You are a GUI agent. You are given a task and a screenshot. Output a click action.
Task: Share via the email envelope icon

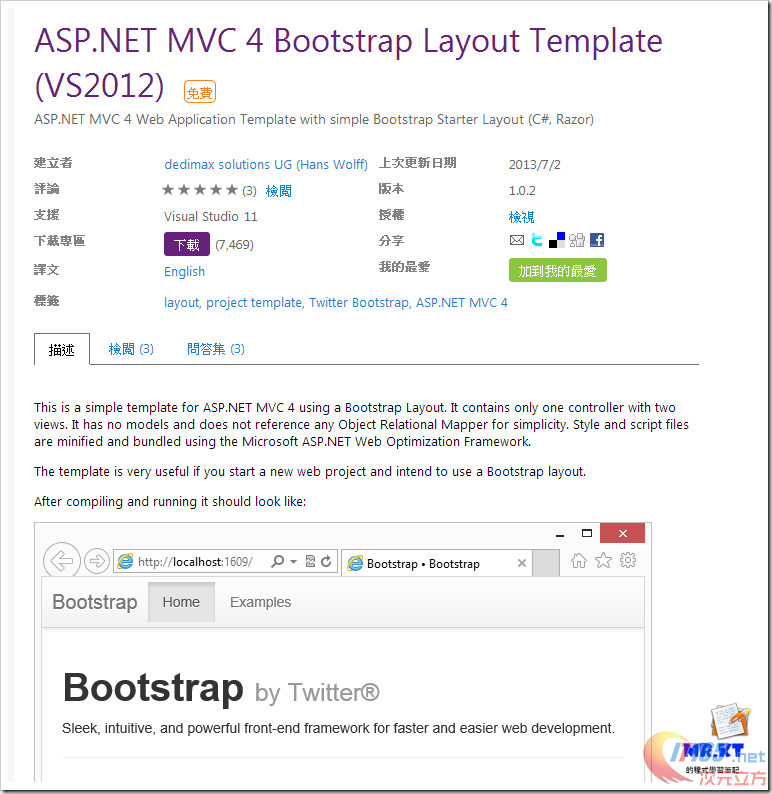pyautogui.click(x=517, y=240)
